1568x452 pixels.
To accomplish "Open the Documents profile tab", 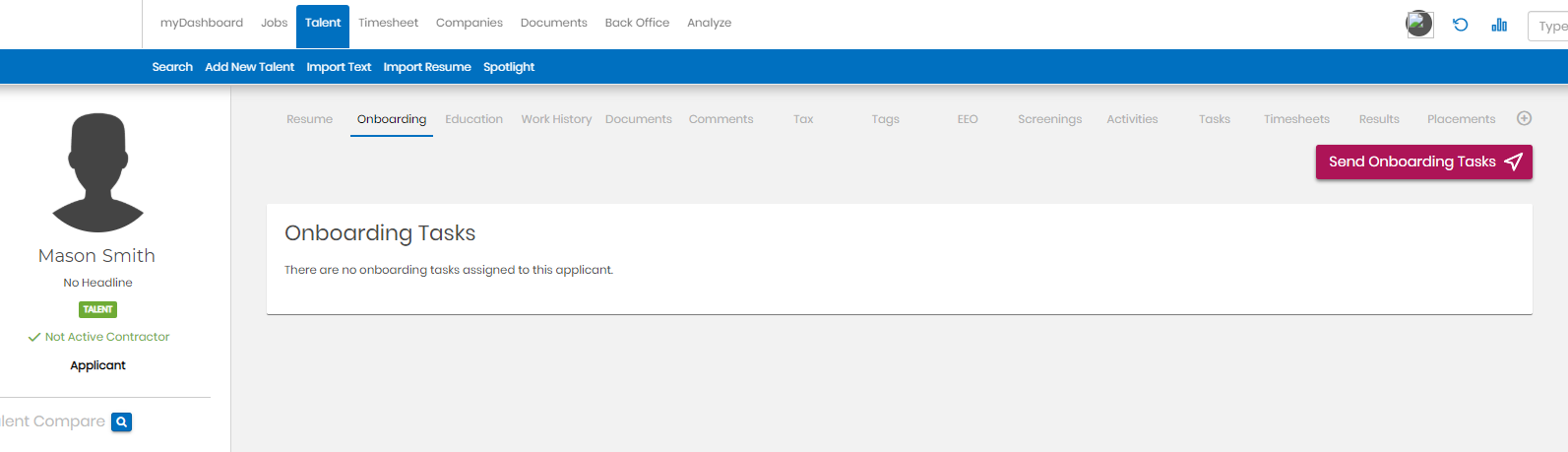I will pos(639,119).
